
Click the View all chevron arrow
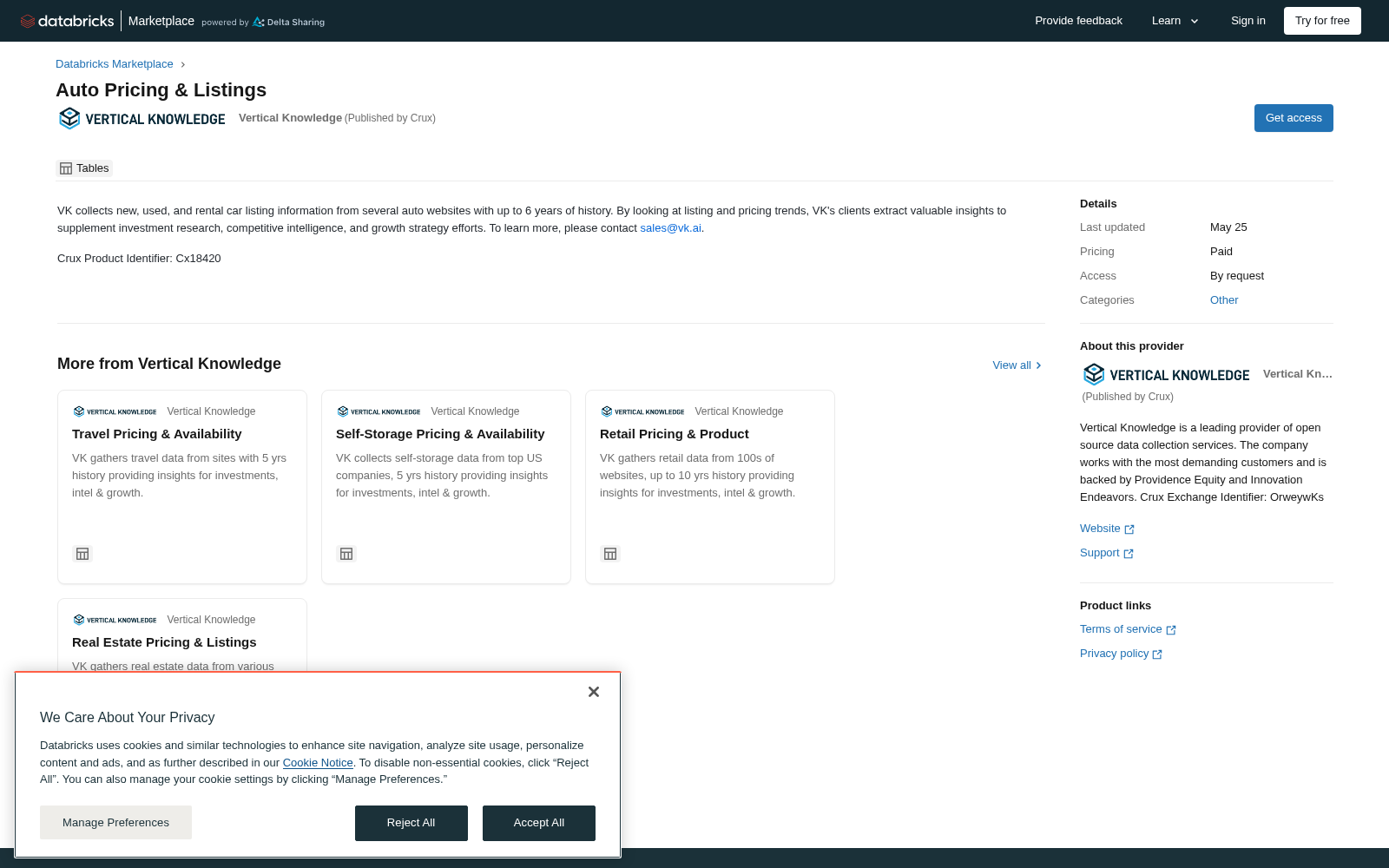click(1038, 365)
